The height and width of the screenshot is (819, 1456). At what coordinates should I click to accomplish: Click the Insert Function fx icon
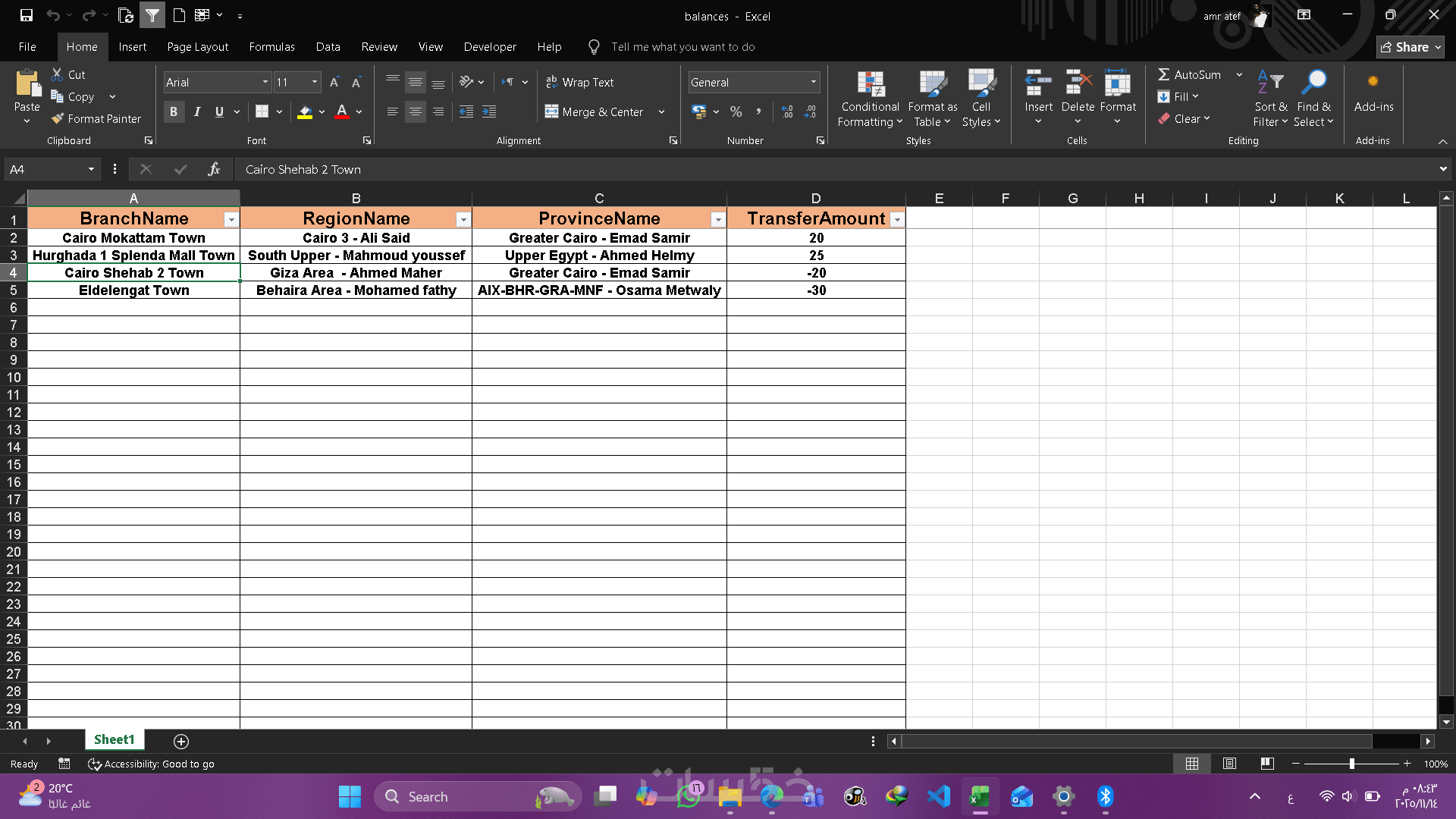point(214,169)
